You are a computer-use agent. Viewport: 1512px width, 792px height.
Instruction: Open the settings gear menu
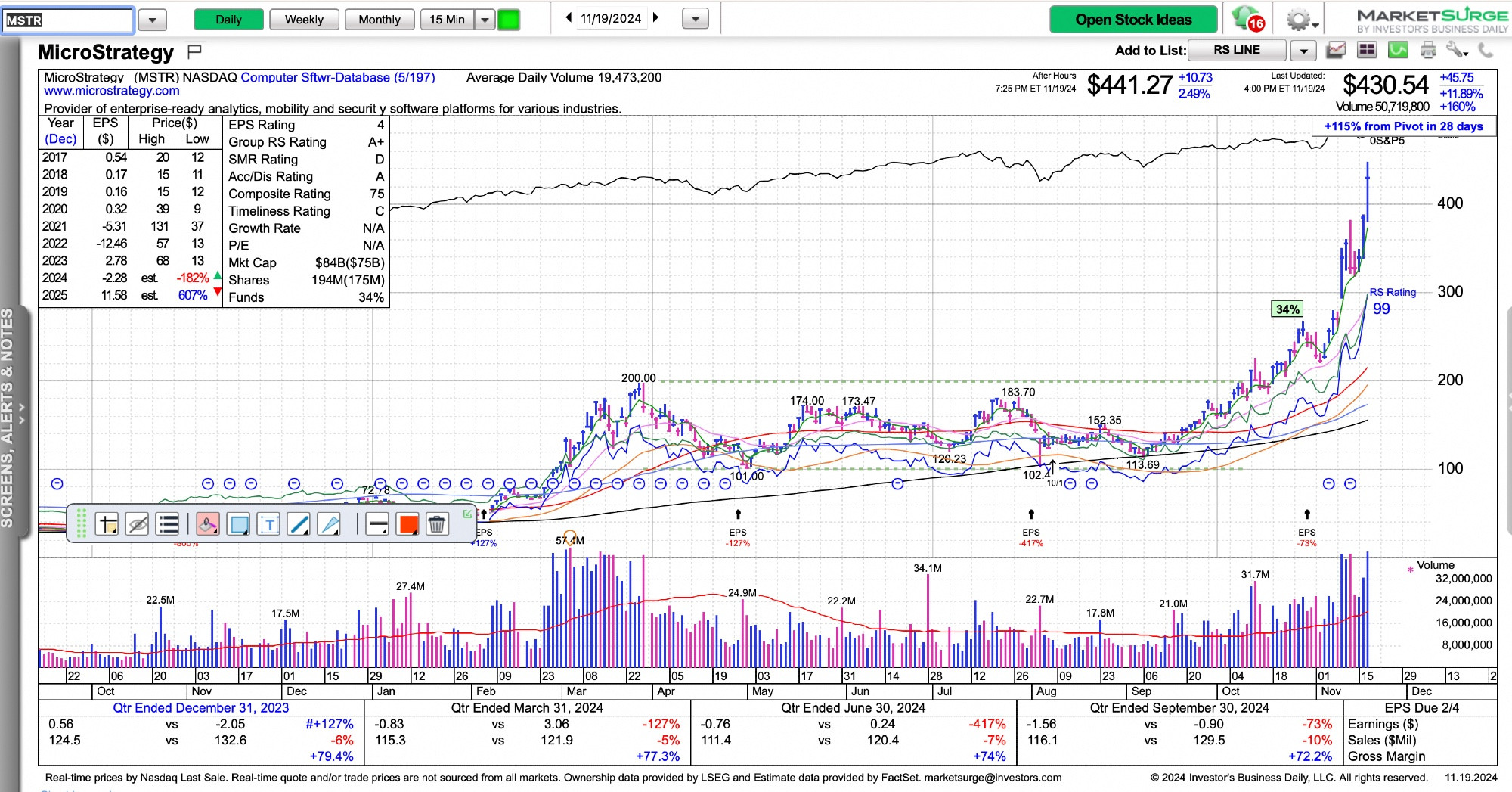click(1300, 20)
